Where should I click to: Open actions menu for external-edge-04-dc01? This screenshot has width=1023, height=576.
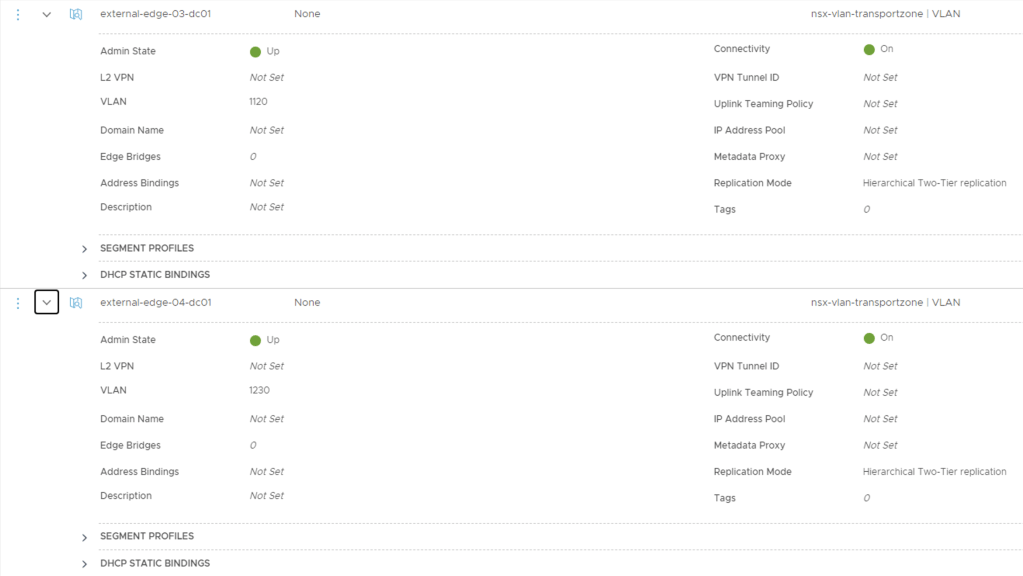pos(17,303)
